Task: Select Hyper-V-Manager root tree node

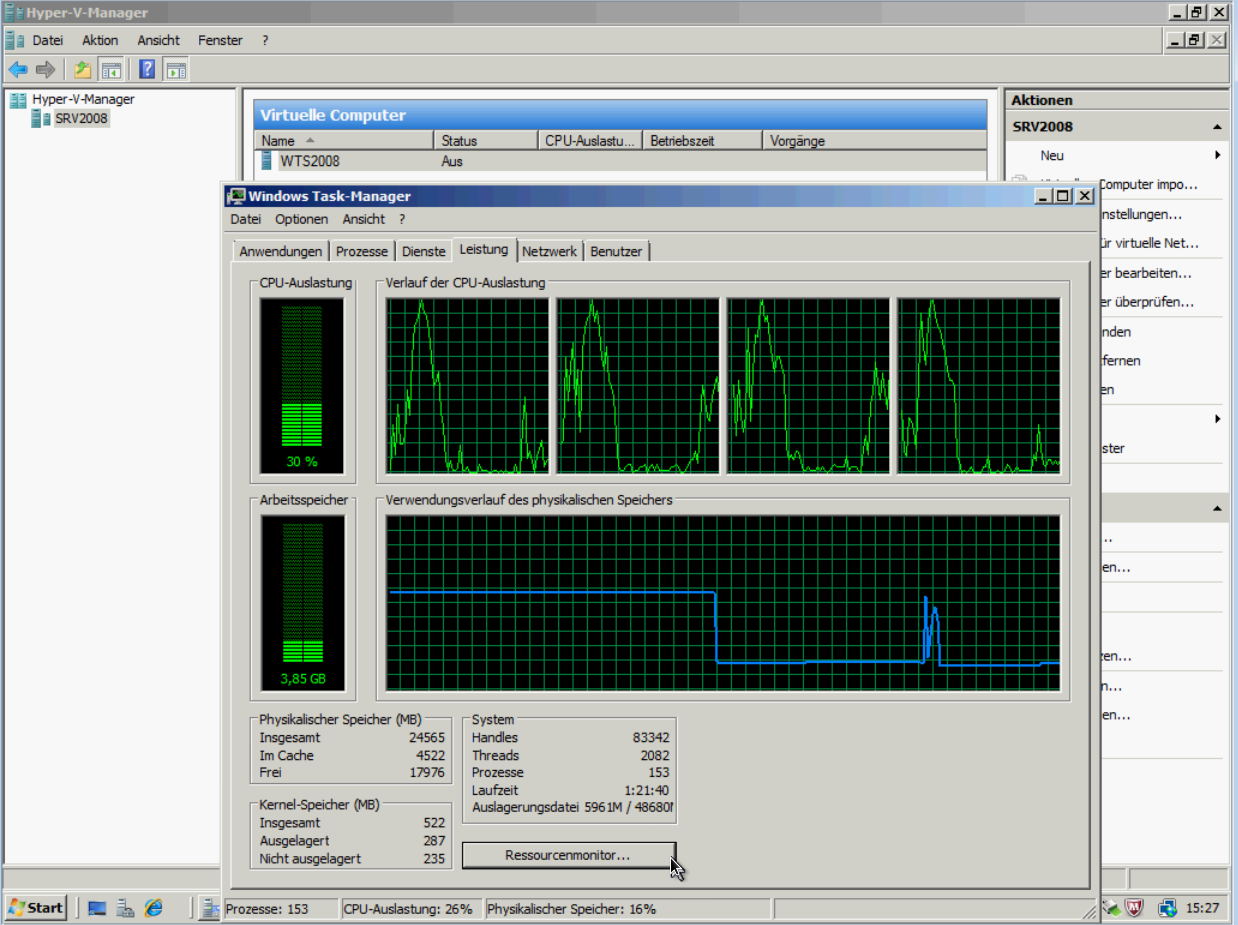Action: click(x=83, y=99)
